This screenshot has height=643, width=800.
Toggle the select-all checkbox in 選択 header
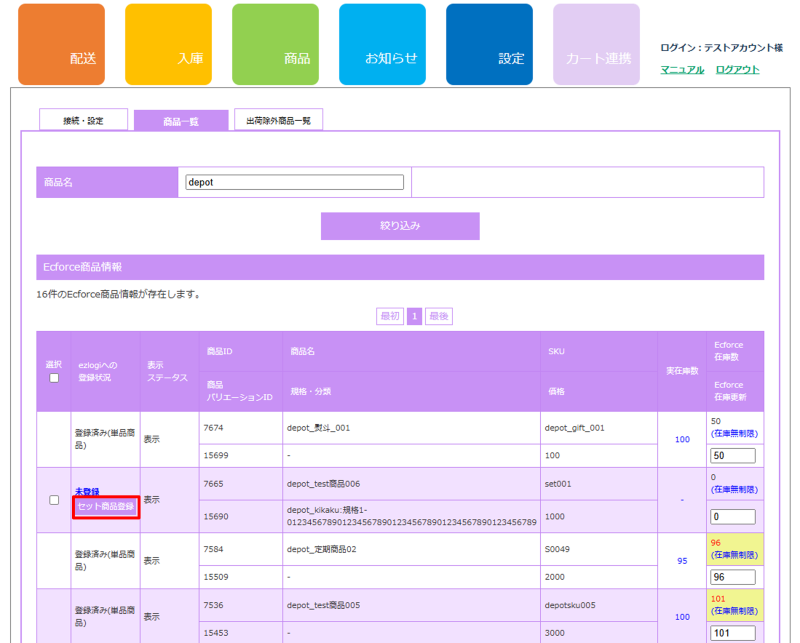tap(54, 378)
